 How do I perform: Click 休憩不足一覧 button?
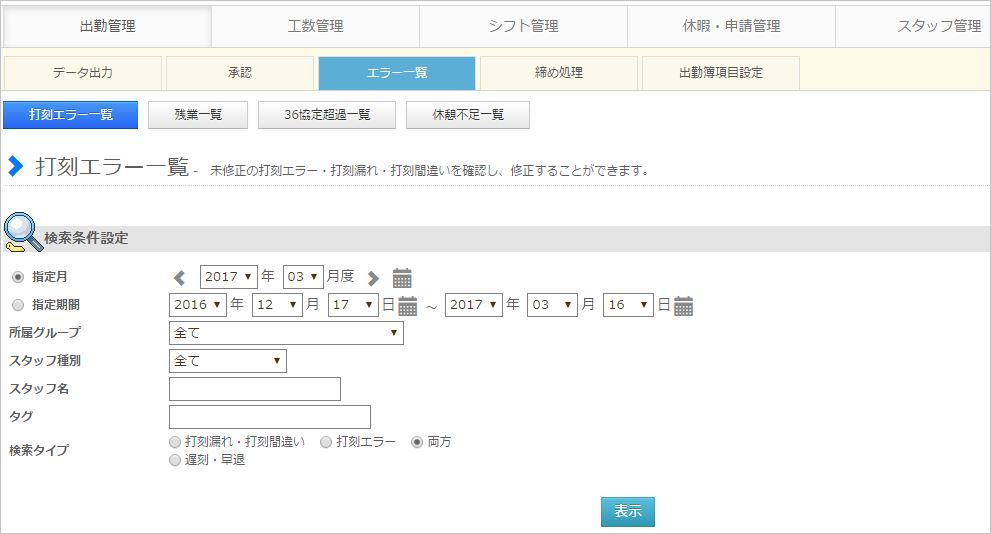click(x=468, y=115)
